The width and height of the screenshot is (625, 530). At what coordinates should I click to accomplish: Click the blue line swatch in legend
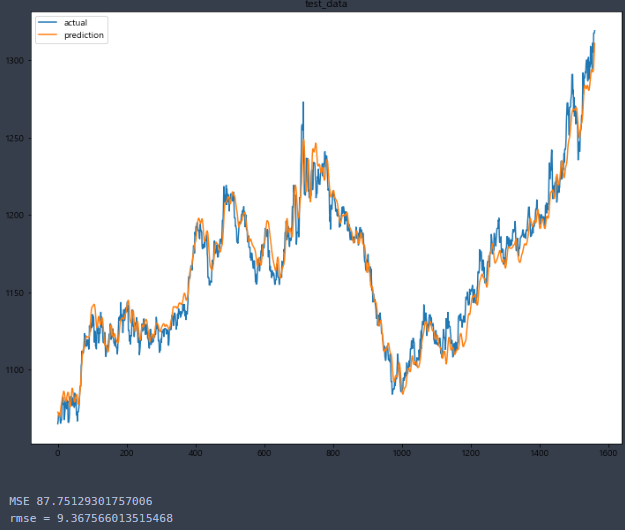point(47,23)
